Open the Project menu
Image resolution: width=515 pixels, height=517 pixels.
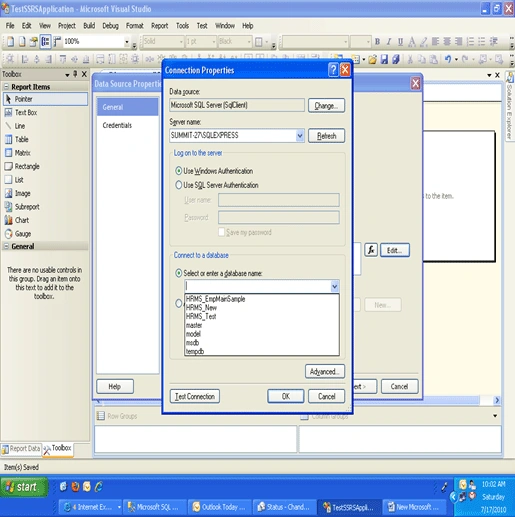click(67, 26)
